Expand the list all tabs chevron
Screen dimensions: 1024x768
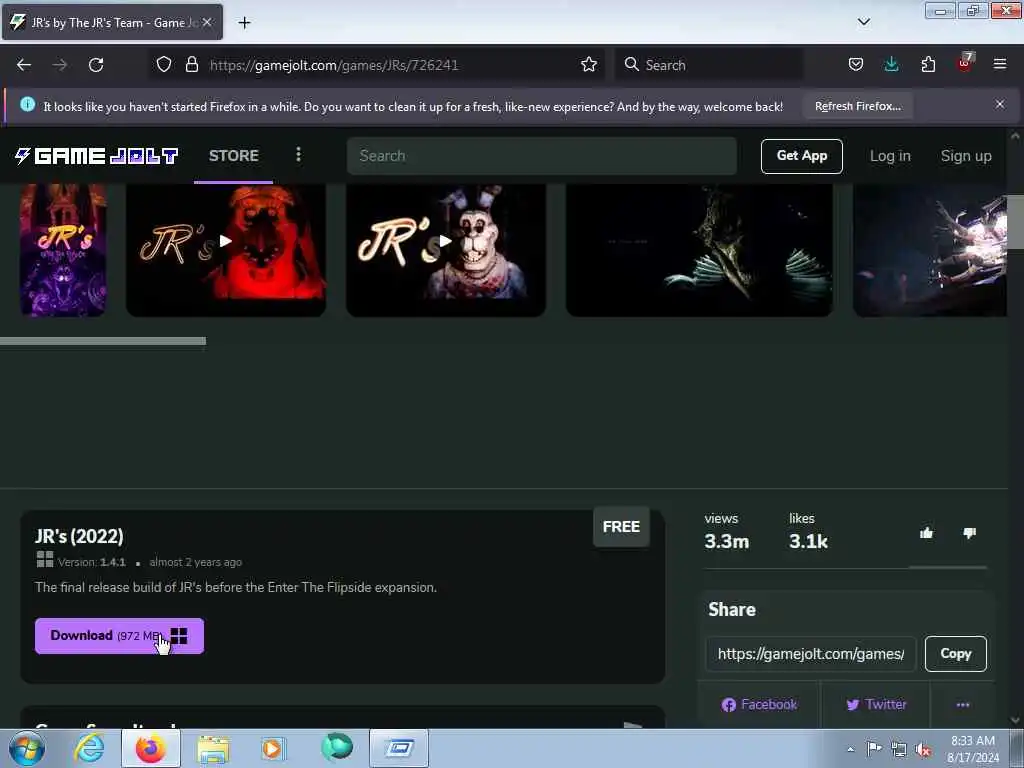click(863, 22)
